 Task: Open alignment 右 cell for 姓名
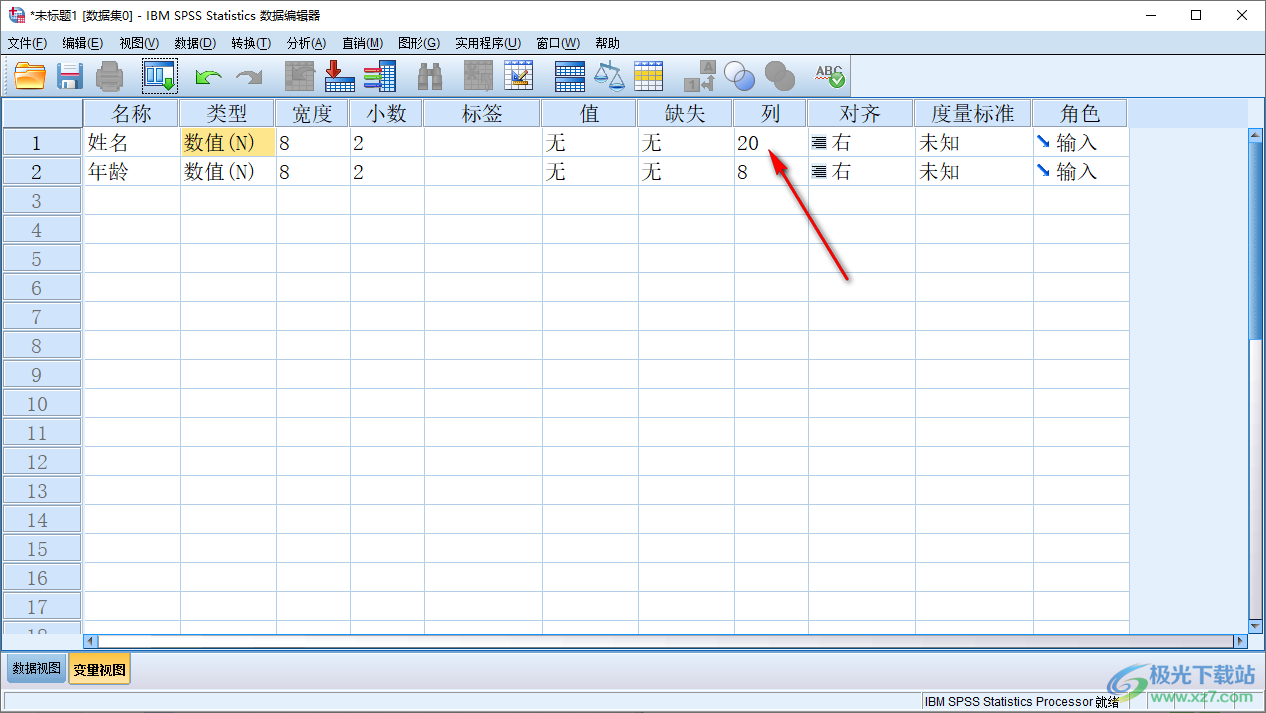[x=860, y=142]
